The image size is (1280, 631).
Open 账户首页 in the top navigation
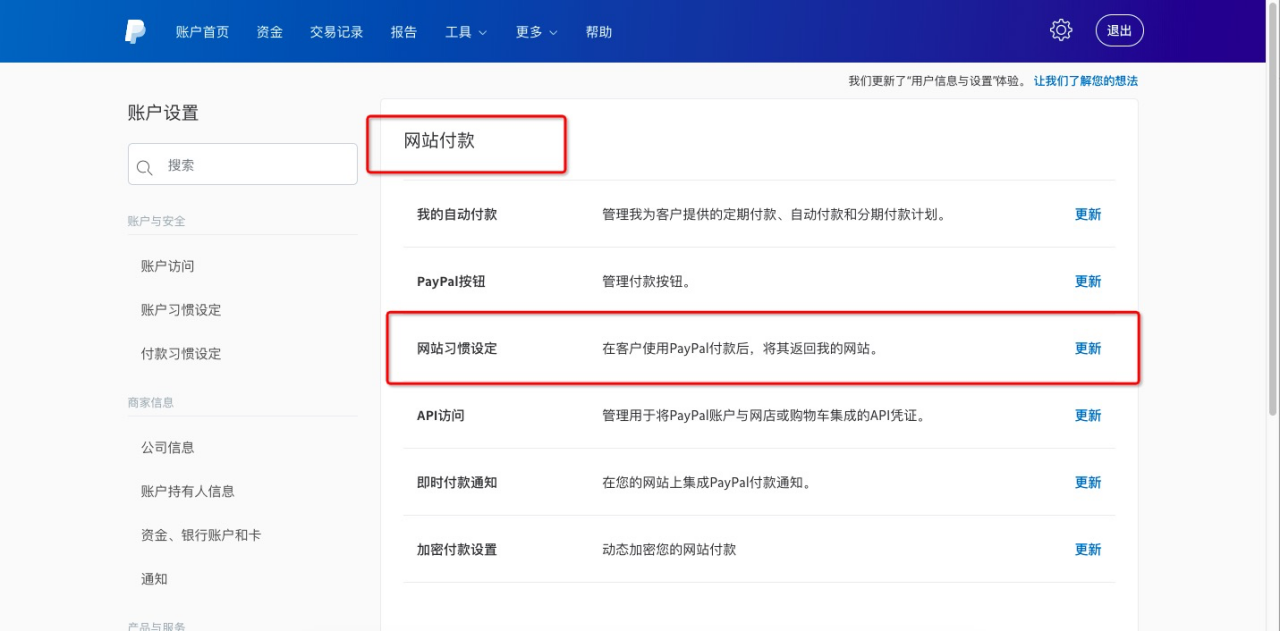pyautogui.click(x=202, y=32)
